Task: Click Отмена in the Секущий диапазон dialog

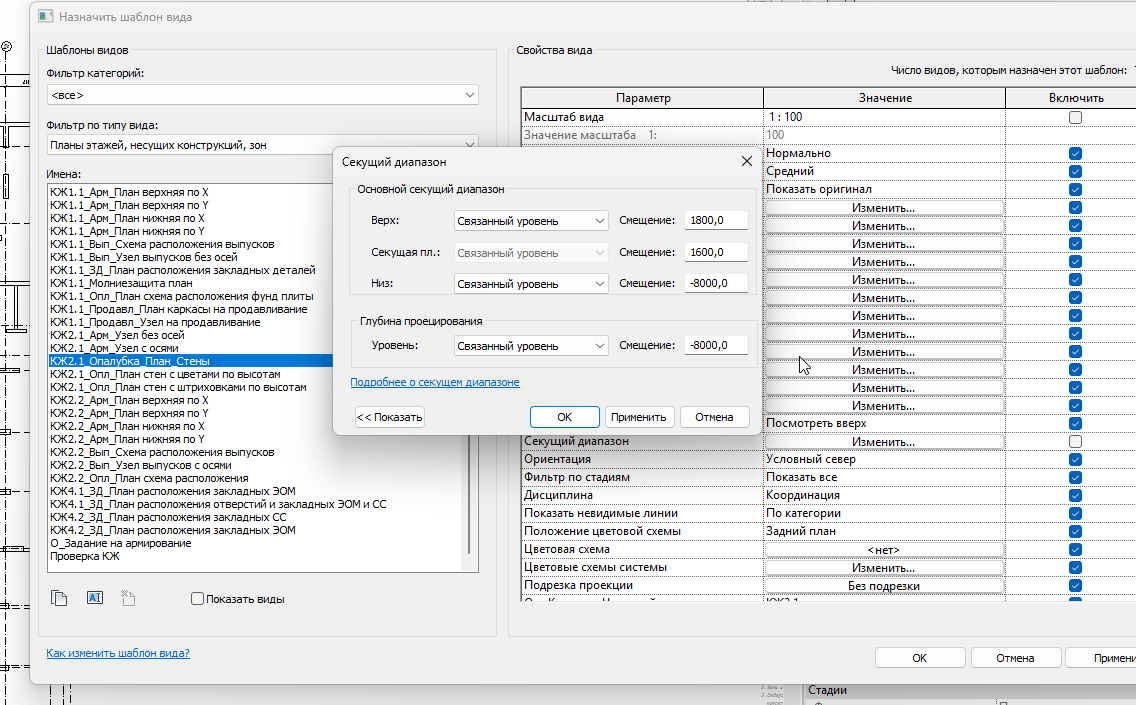Action: [714, 417]
